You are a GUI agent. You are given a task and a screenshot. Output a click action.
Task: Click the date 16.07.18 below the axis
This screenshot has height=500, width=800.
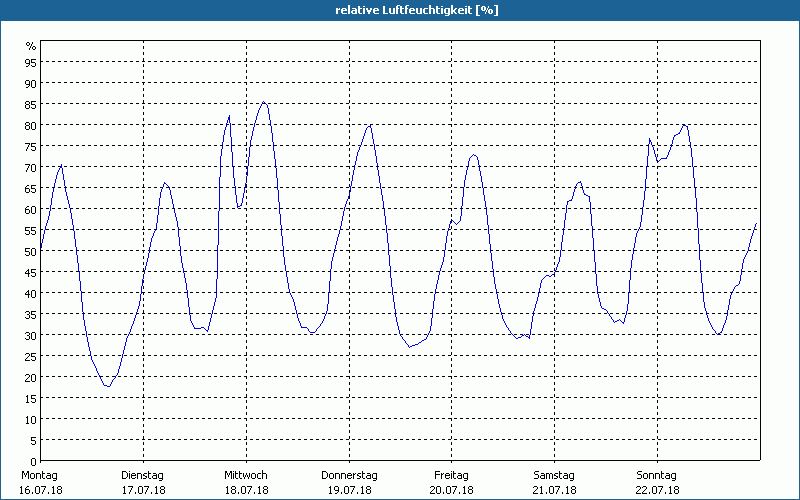tap(40, 490)
